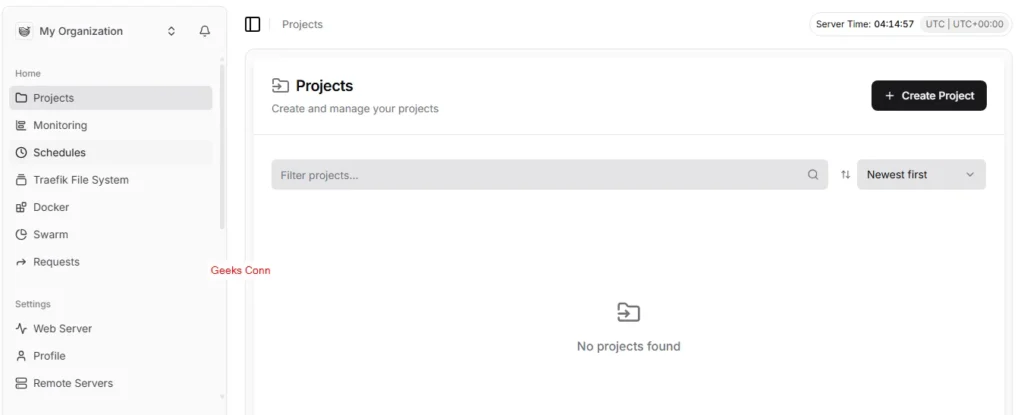Click the sort direction arrows icon
1024x415 pixels.
(845, 175)
